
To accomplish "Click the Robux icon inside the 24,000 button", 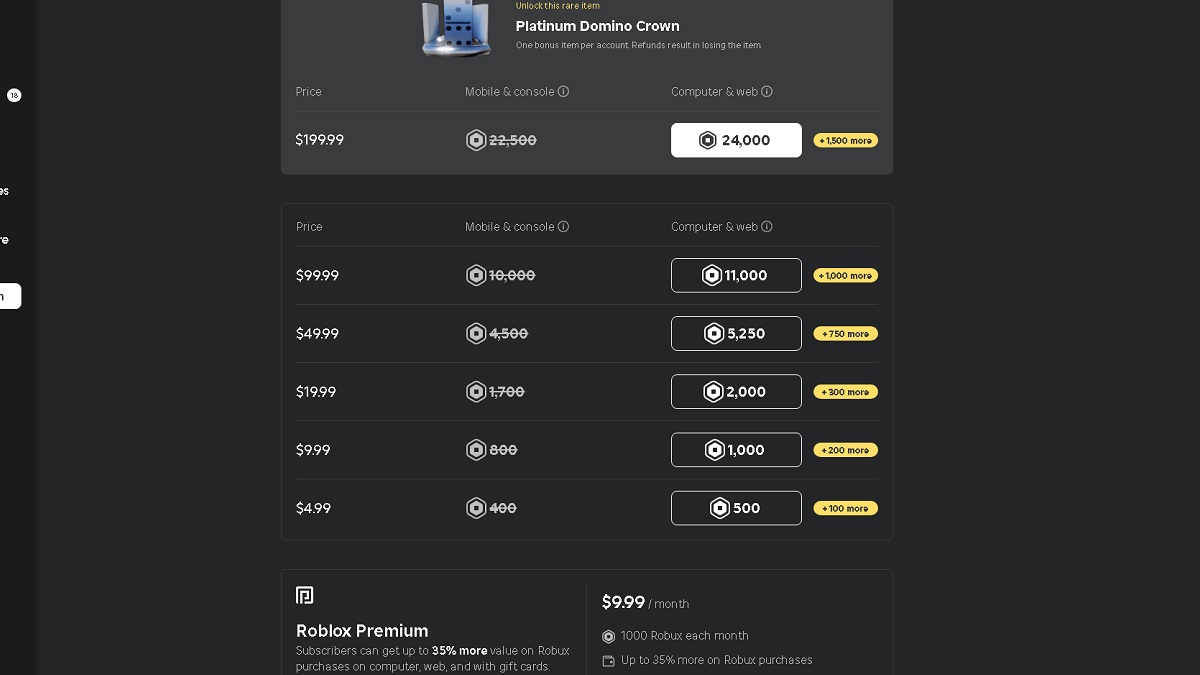I will [x=708, y=140].
